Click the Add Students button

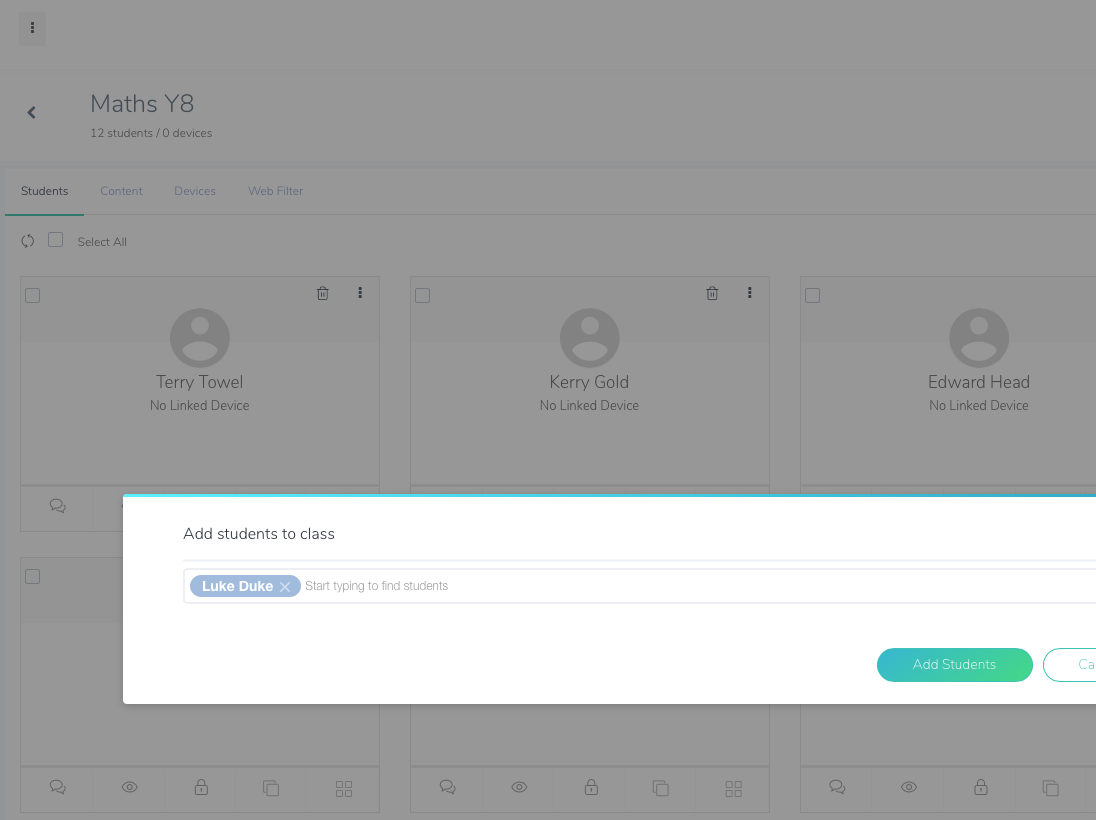[954, 665]
